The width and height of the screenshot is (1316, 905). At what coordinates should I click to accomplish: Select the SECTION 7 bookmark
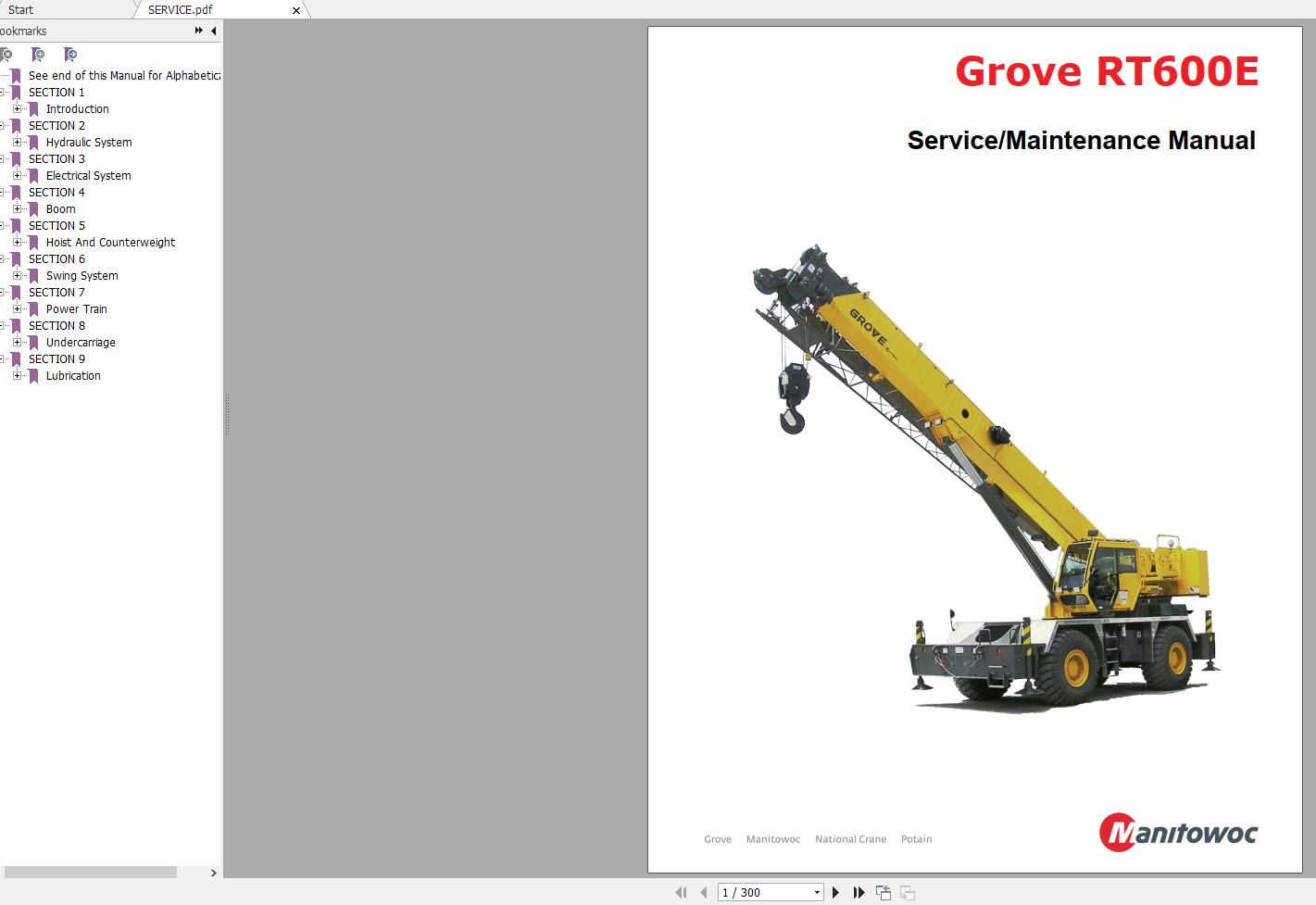pyautogui.click(x=56, y=292)
